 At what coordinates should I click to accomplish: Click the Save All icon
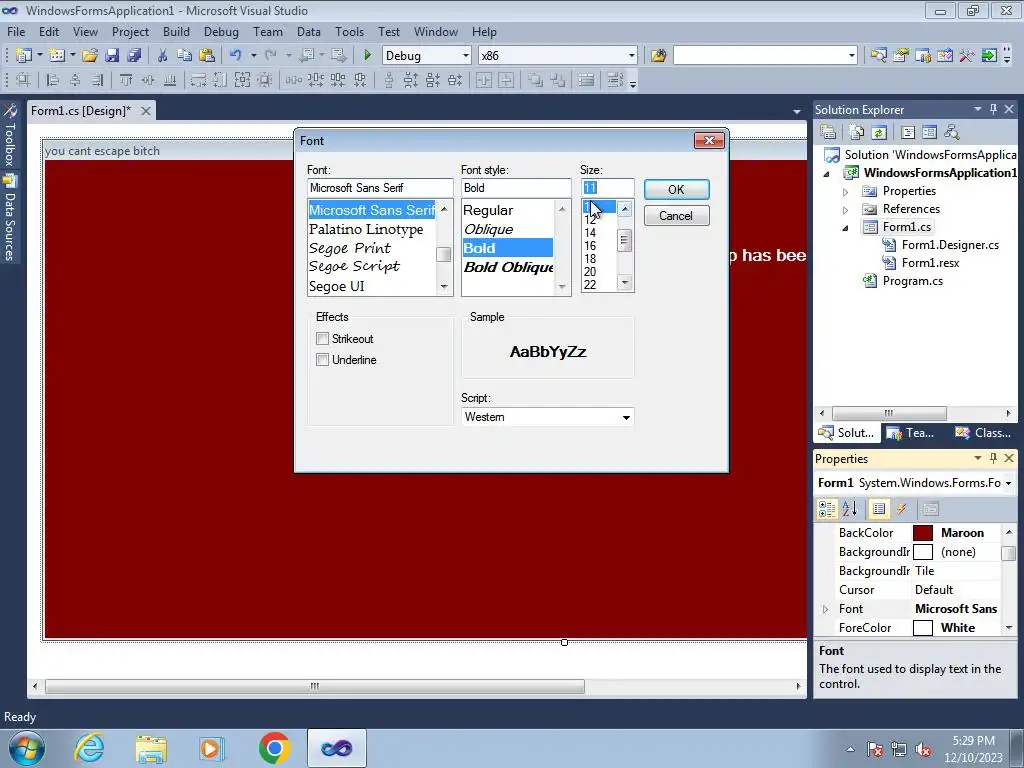[x=134, y=56]
